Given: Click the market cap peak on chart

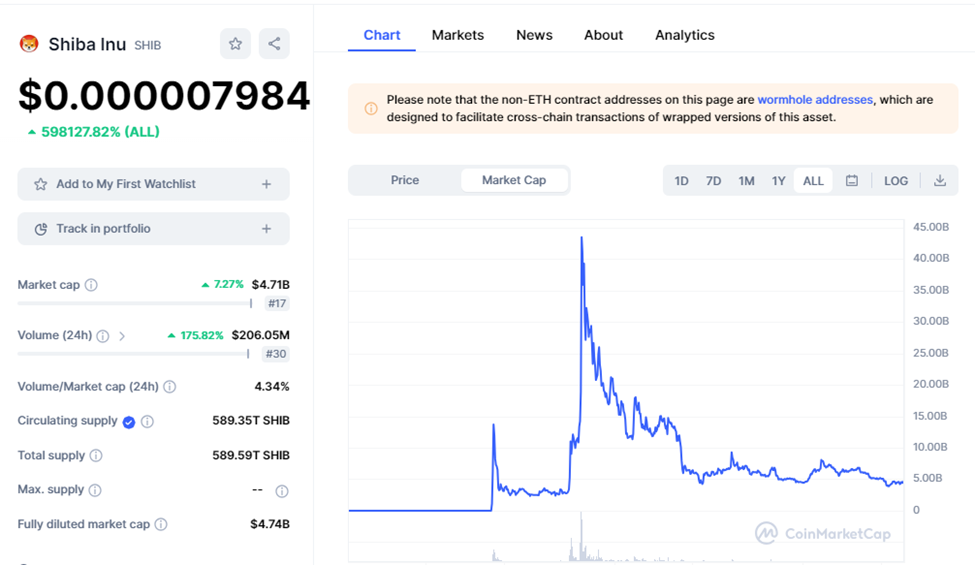Looking at the screenshot, I should [x=581, y=238].
